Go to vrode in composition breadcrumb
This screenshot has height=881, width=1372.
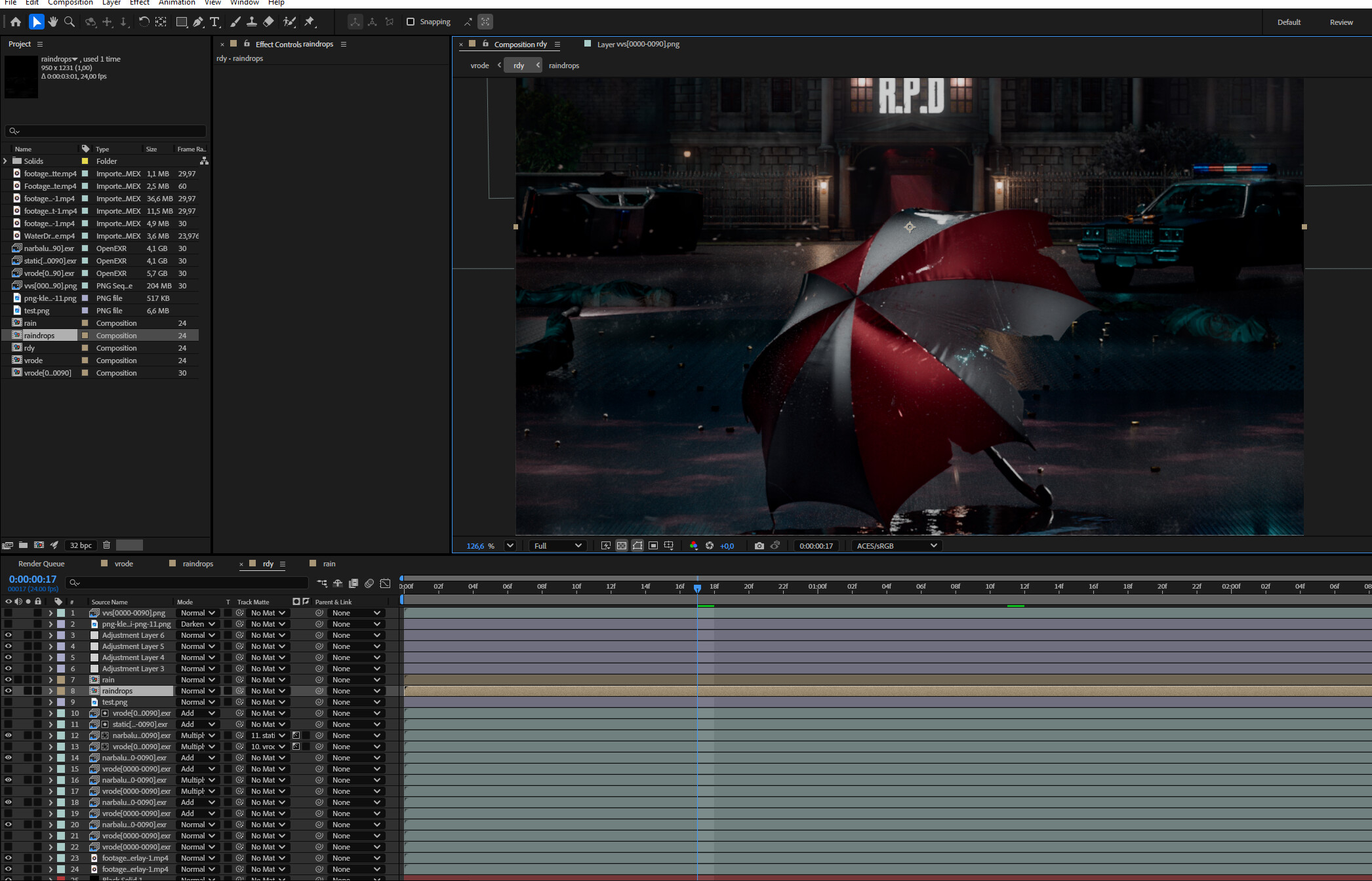pyautogui.click(x=479, y=66)
